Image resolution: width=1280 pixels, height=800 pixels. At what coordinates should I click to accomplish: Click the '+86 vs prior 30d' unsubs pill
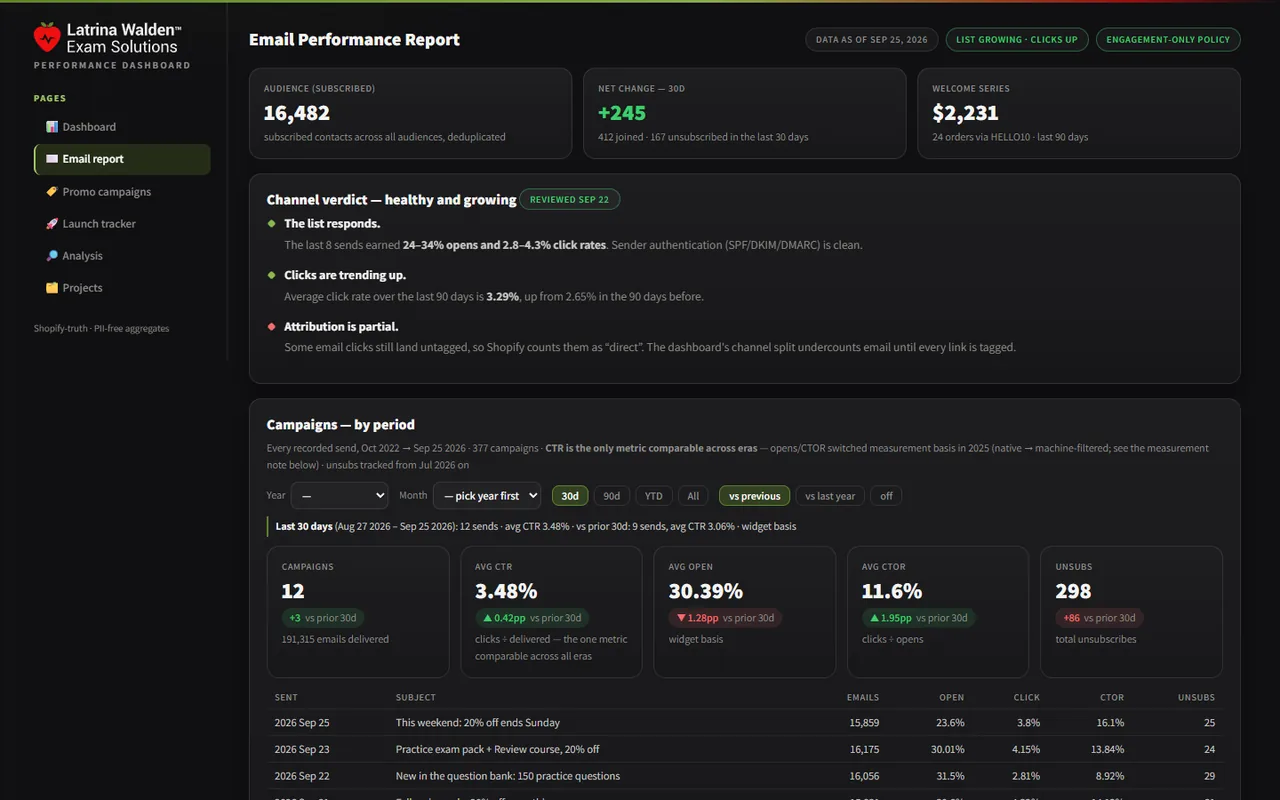1099,618
